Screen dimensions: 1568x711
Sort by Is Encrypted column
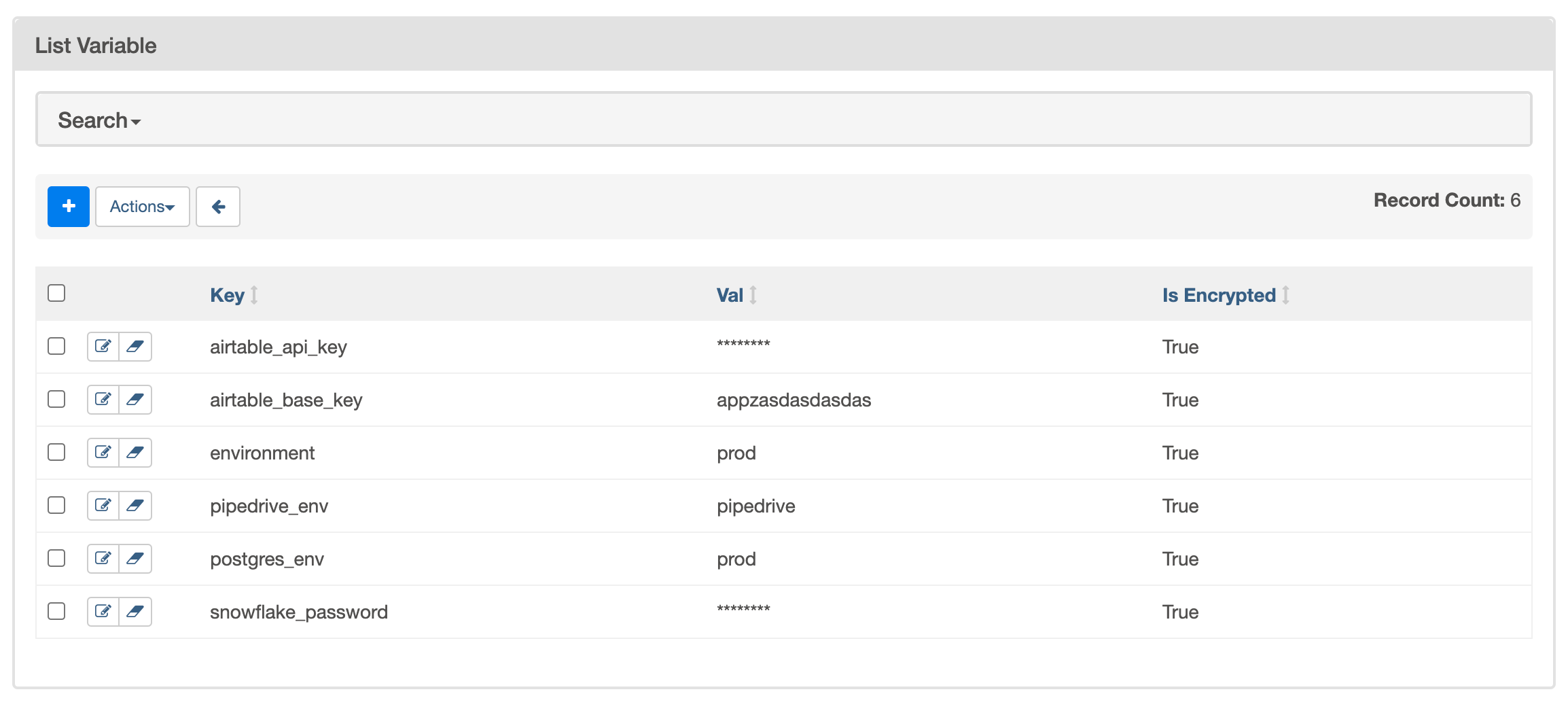pyautogui.click(x=1219, y=295)
